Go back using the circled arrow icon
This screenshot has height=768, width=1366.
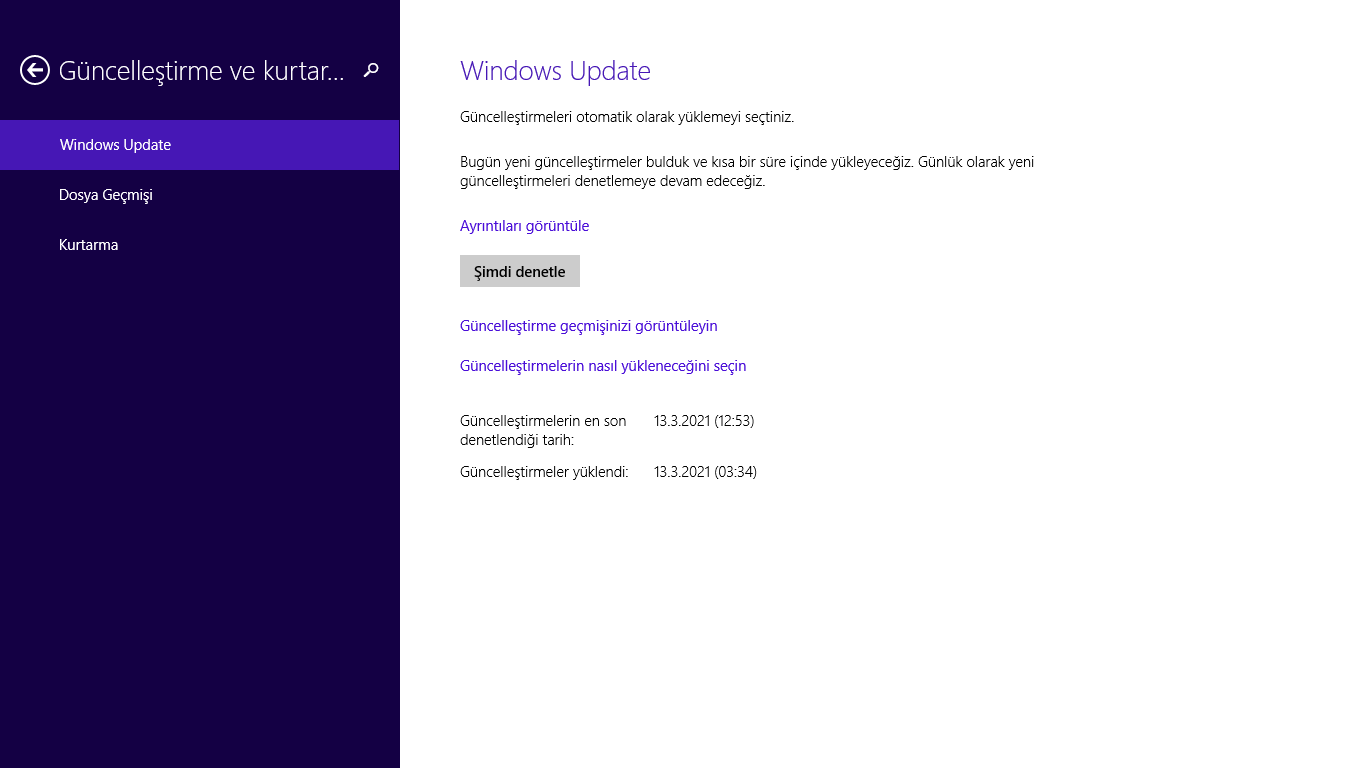tap(35, 70)
